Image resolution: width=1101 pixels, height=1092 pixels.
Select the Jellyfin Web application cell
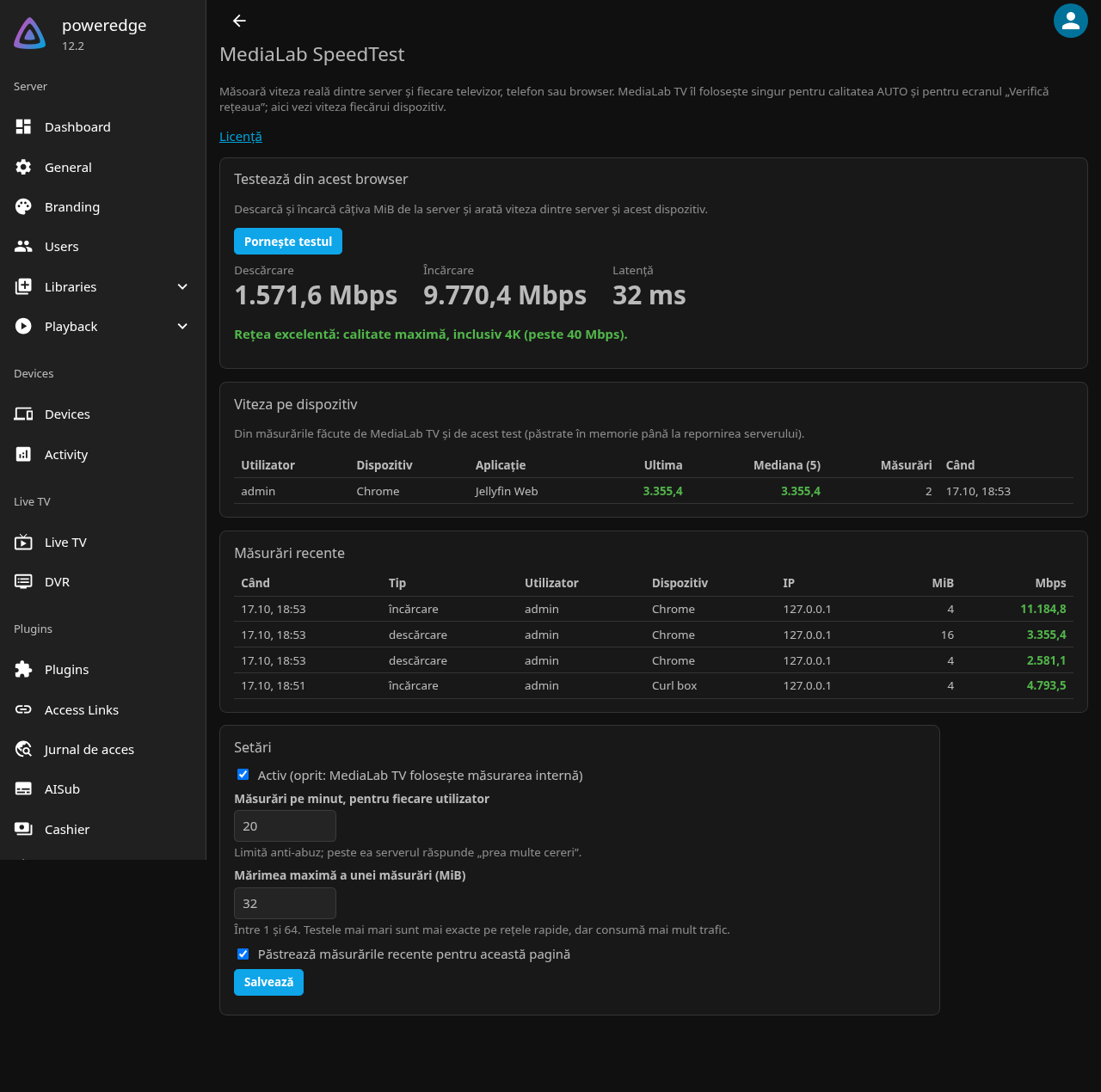[507, 491]
